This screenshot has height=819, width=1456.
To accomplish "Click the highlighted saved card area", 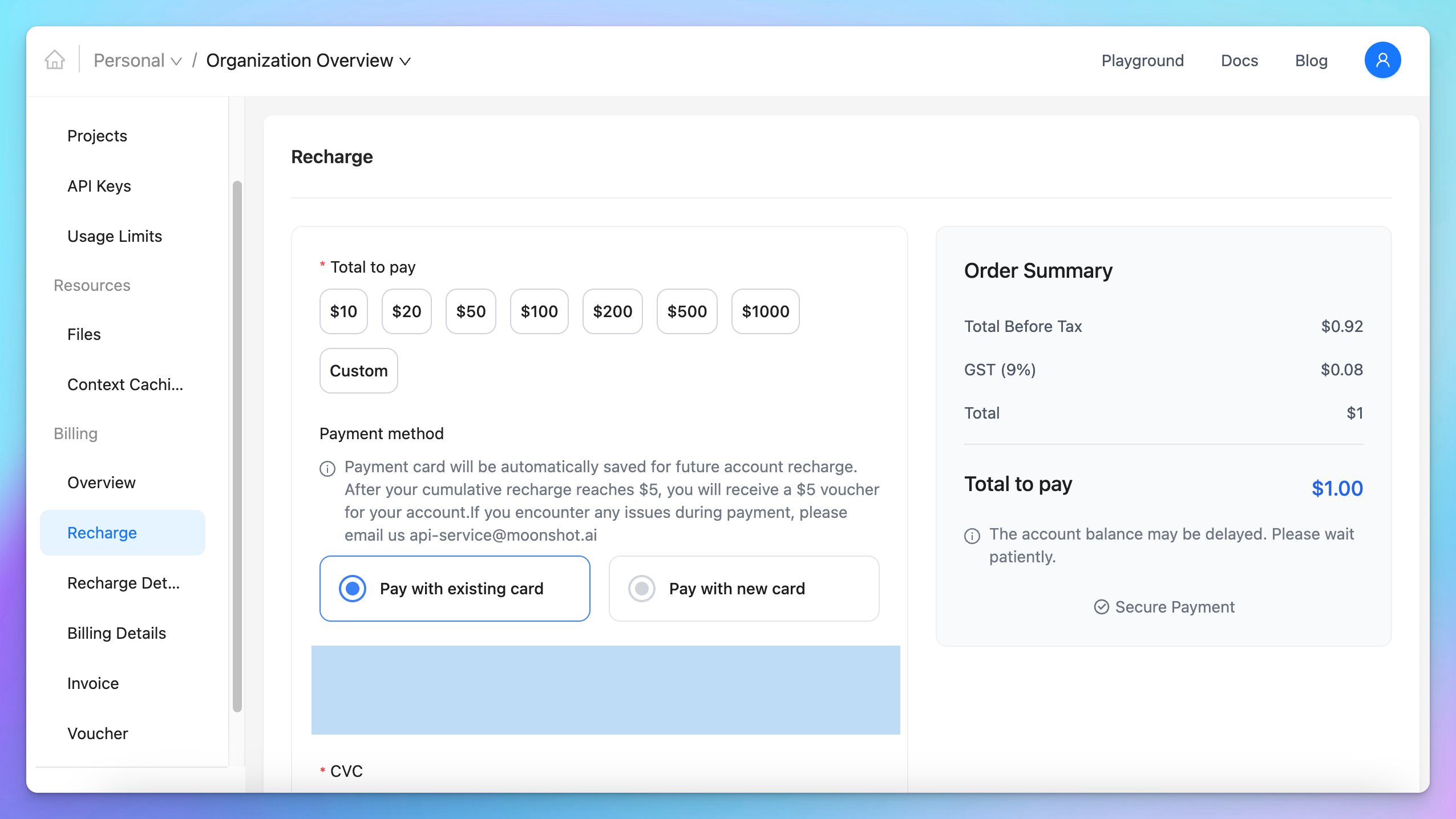I will point(605,690).
